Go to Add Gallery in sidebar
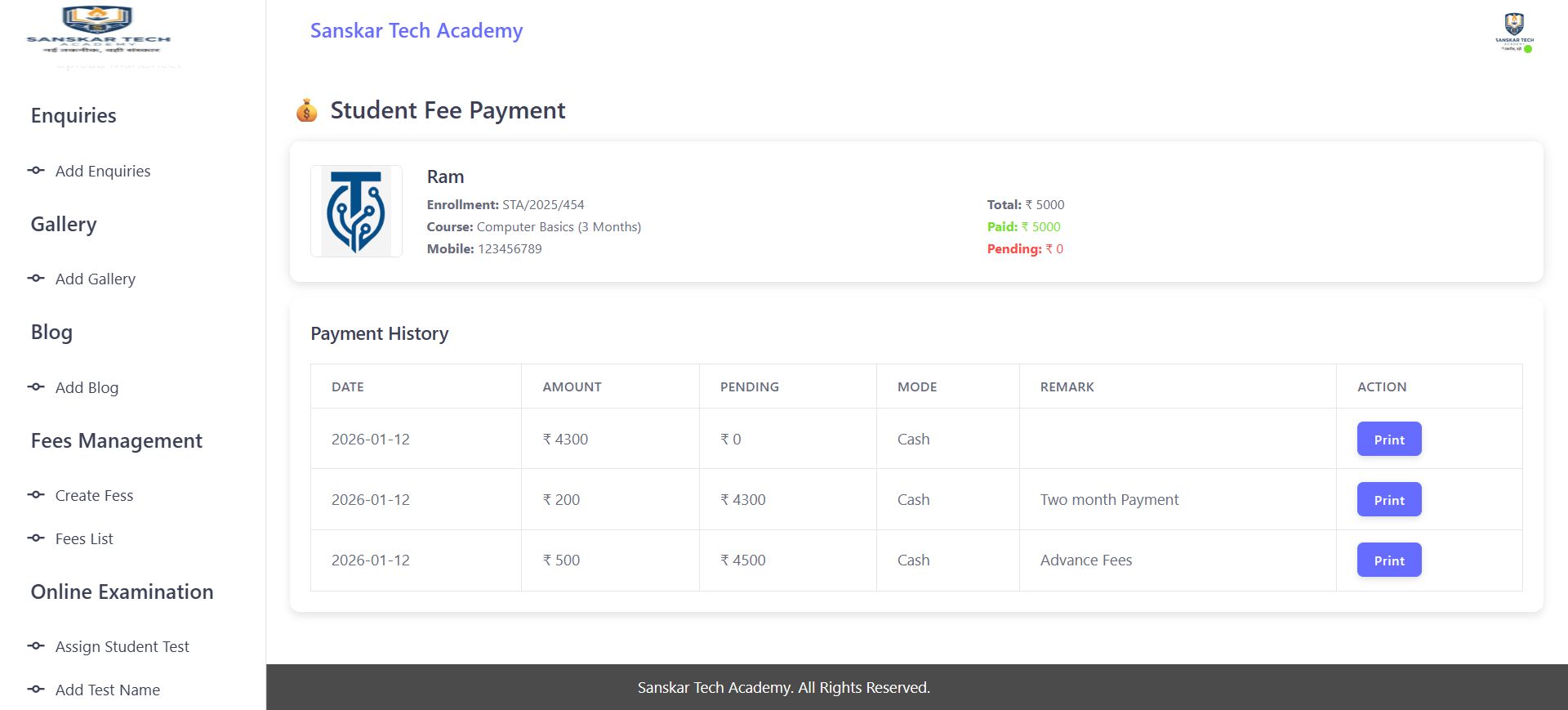1568x710 pixels. pyautogui.click(x=96, y=279)
